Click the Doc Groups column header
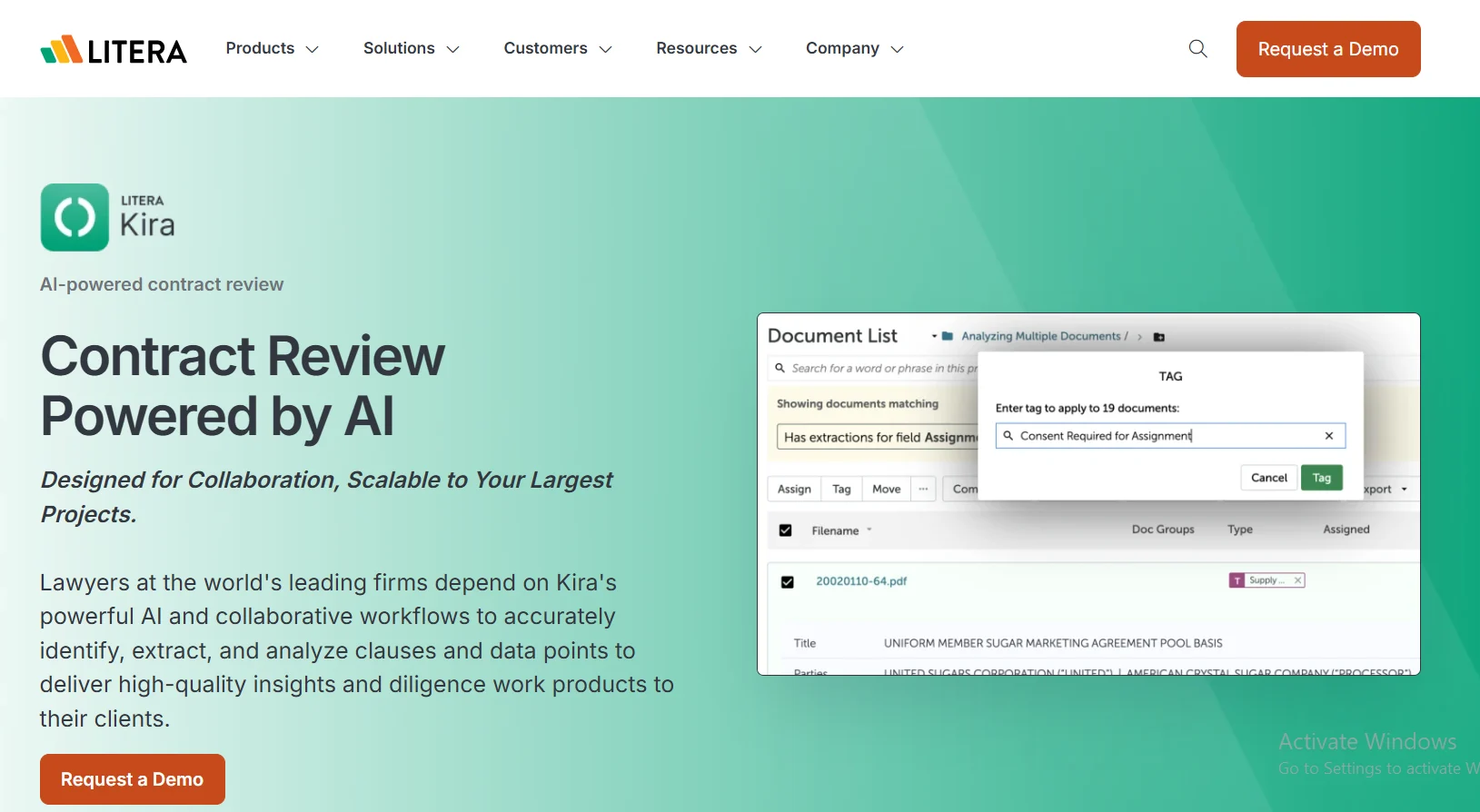 point(1163,530)
